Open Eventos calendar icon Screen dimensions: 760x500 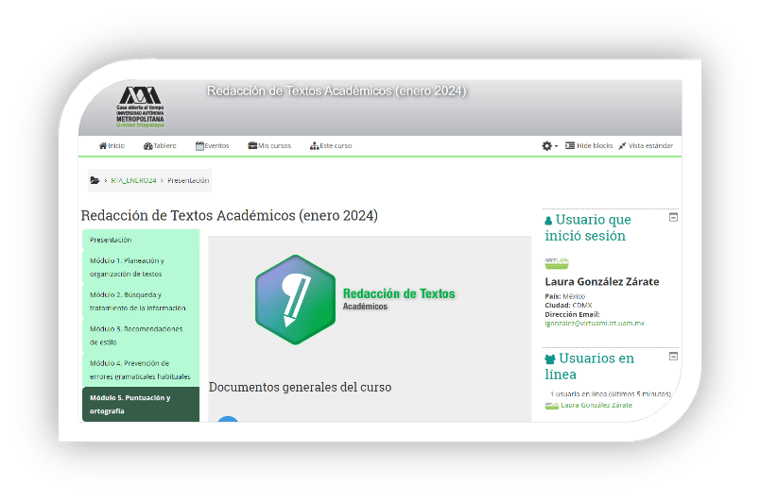click(200, 146)
